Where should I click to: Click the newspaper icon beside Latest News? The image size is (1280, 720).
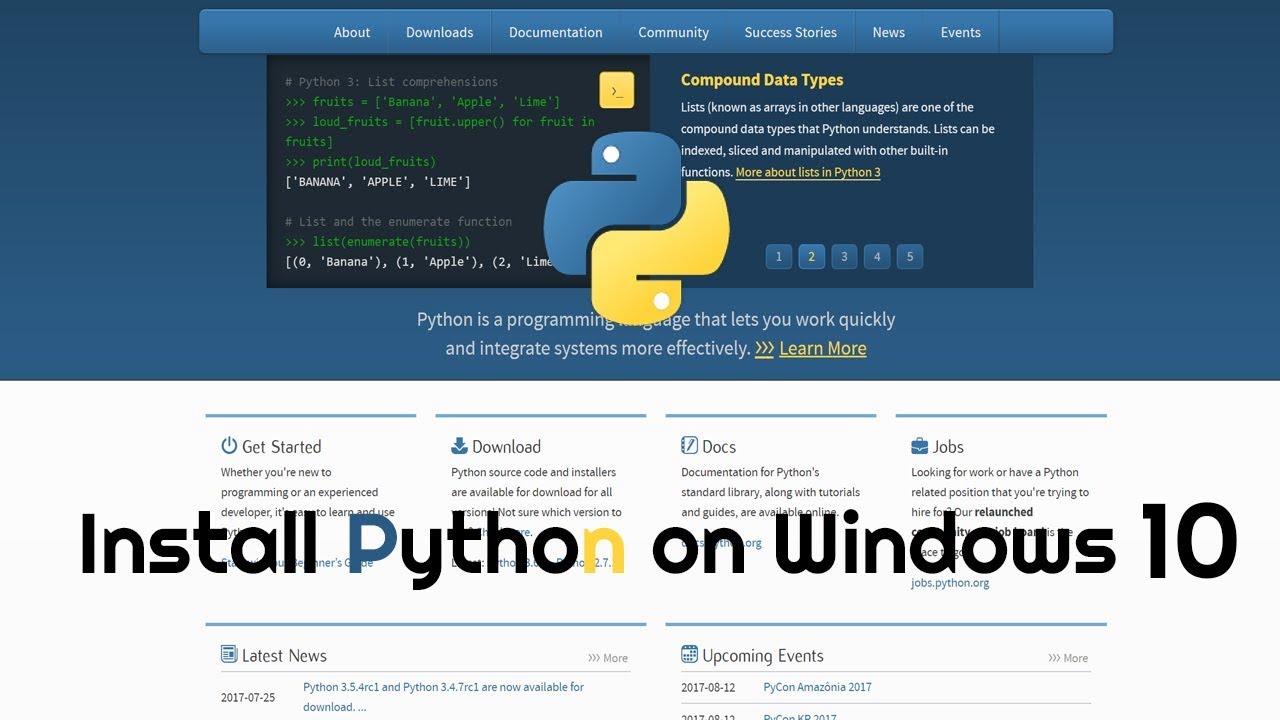click(x=229, y=654)
